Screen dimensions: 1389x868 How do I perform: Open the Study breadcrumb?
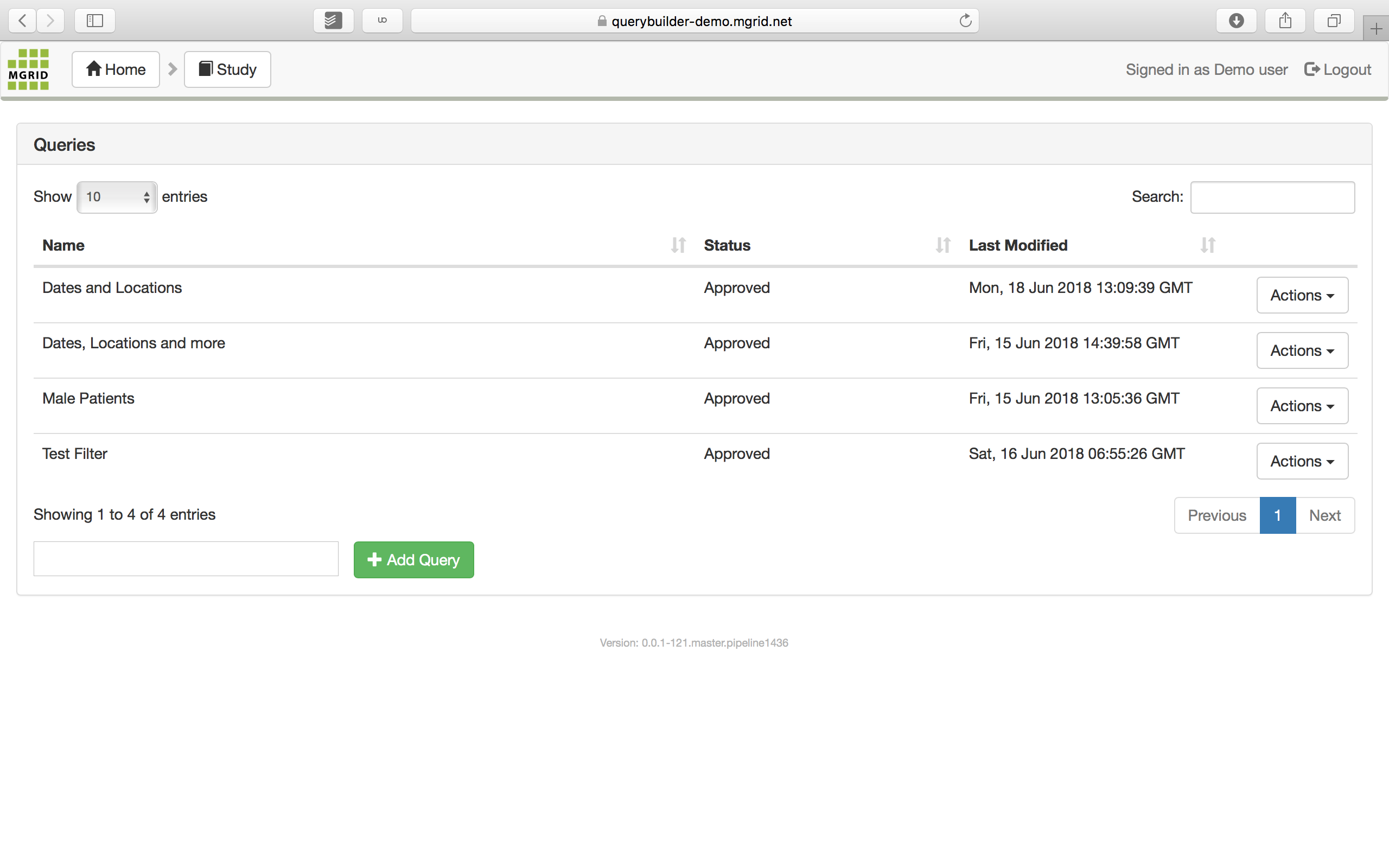227,69
